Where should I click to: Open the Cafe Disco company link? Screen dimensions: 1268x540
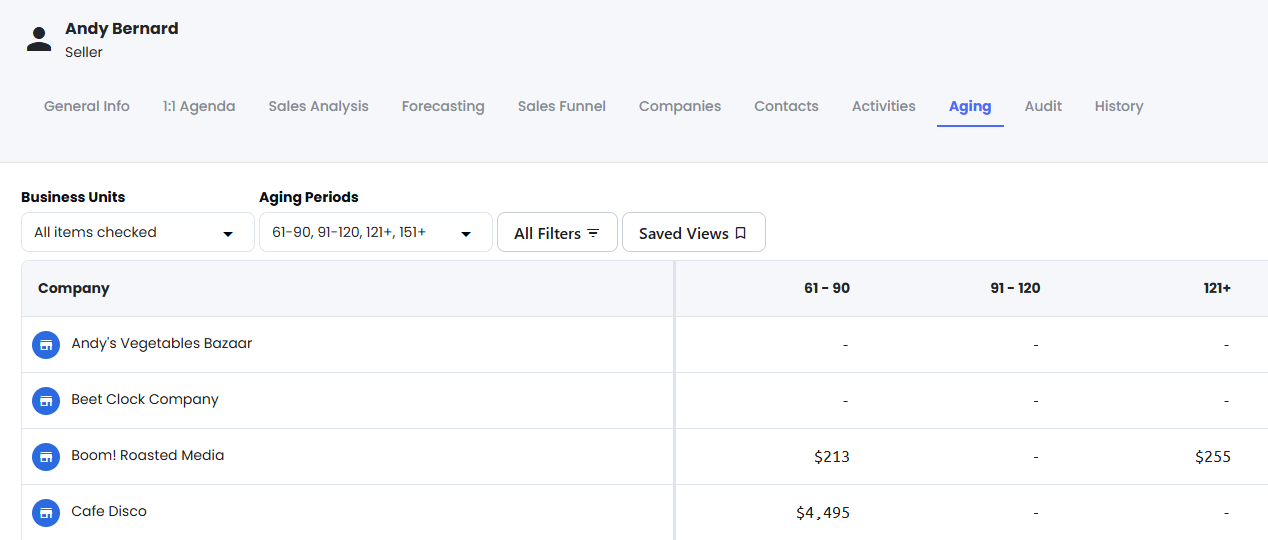tap(109, 511)
